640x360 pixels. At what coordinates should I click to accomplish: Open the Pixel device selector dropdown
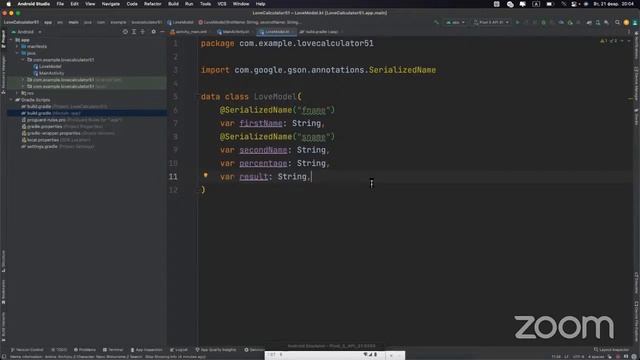point(491,22)
